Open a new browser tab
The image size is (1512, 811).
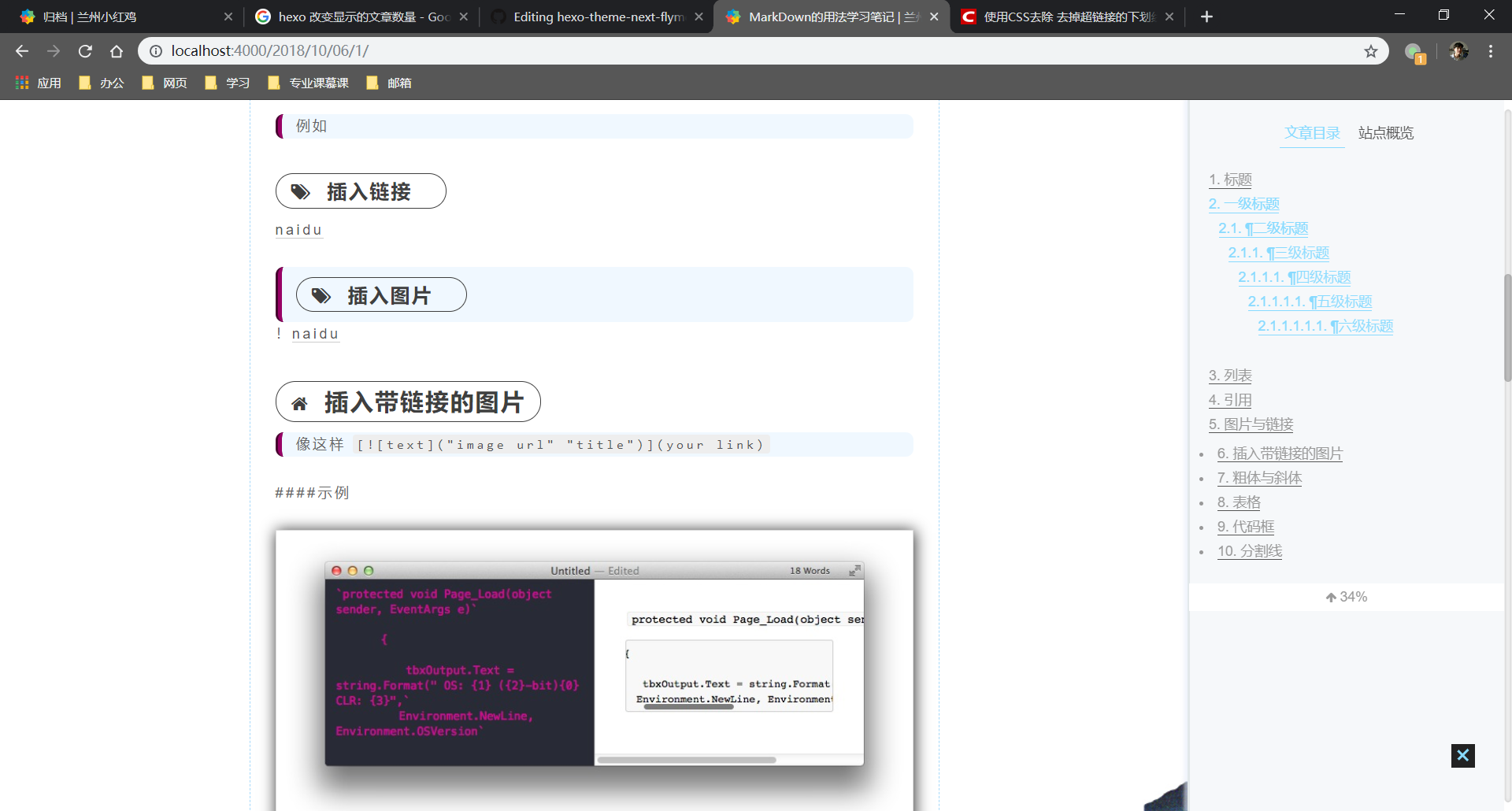point(1206,17)
